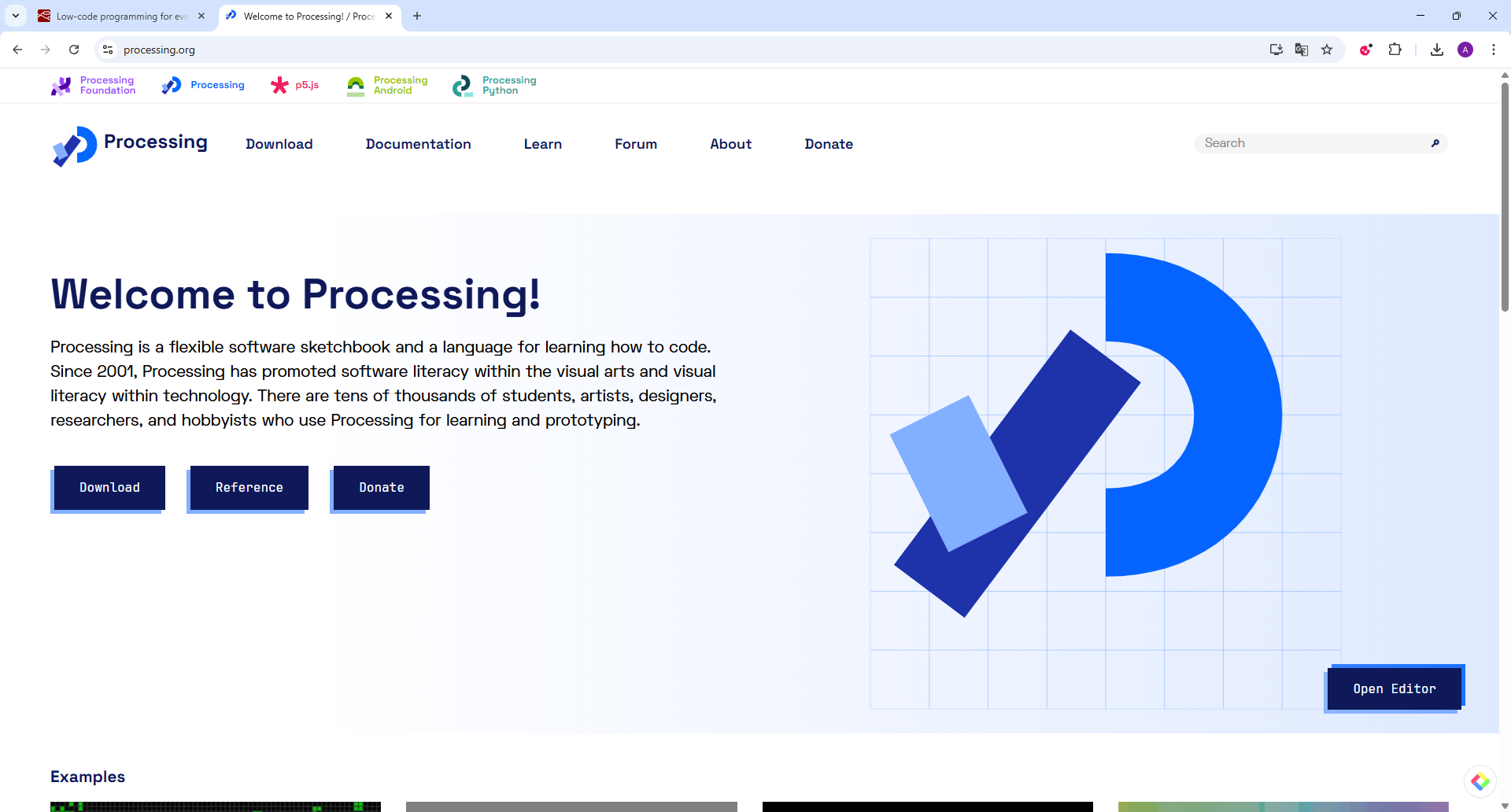
Task: Click the browser forward arrow
Action: (46, 50)
